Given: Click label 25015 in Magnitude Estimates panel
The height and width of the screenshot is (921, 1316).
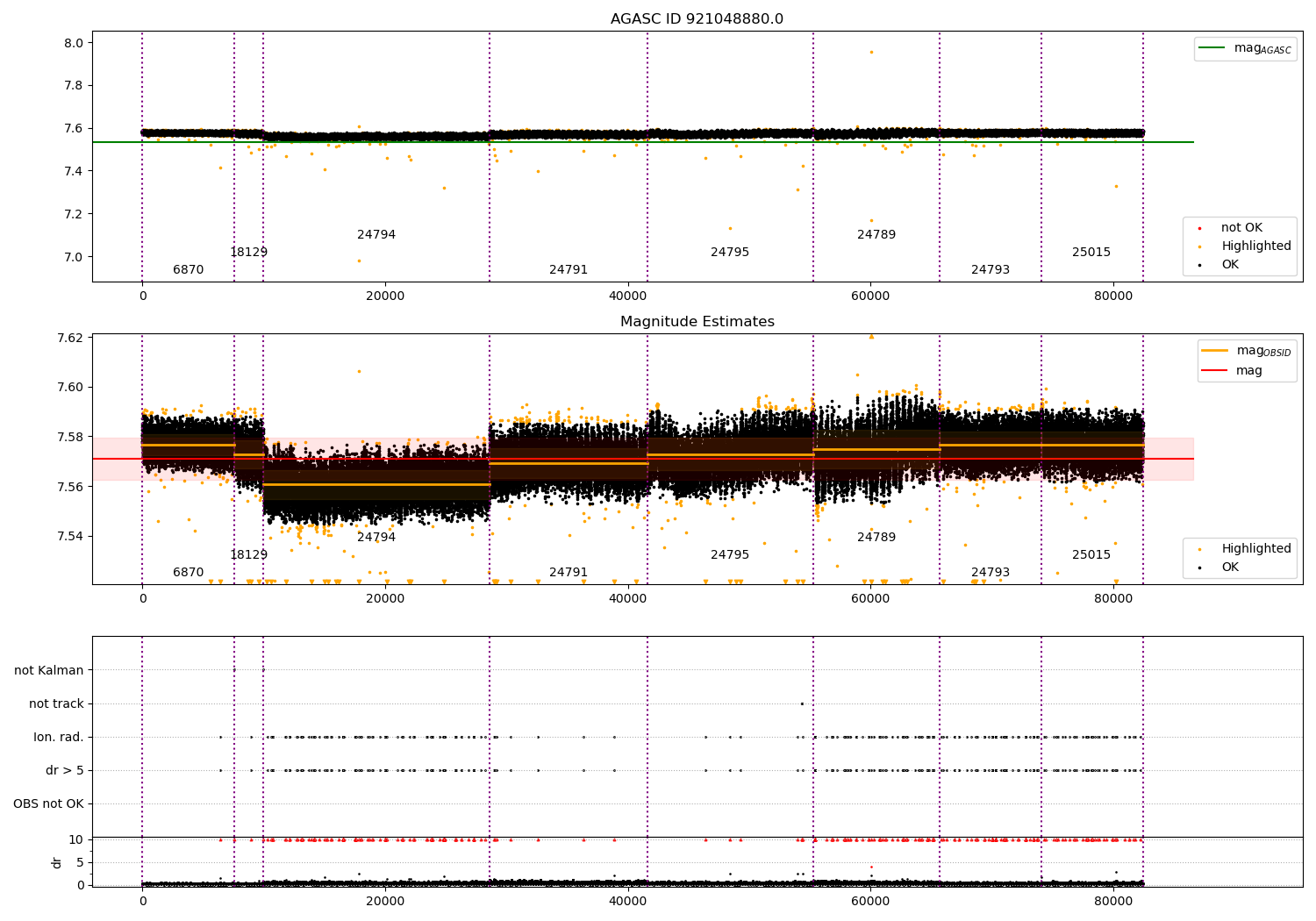Looking at the screenshot, I should [1091, 555].
